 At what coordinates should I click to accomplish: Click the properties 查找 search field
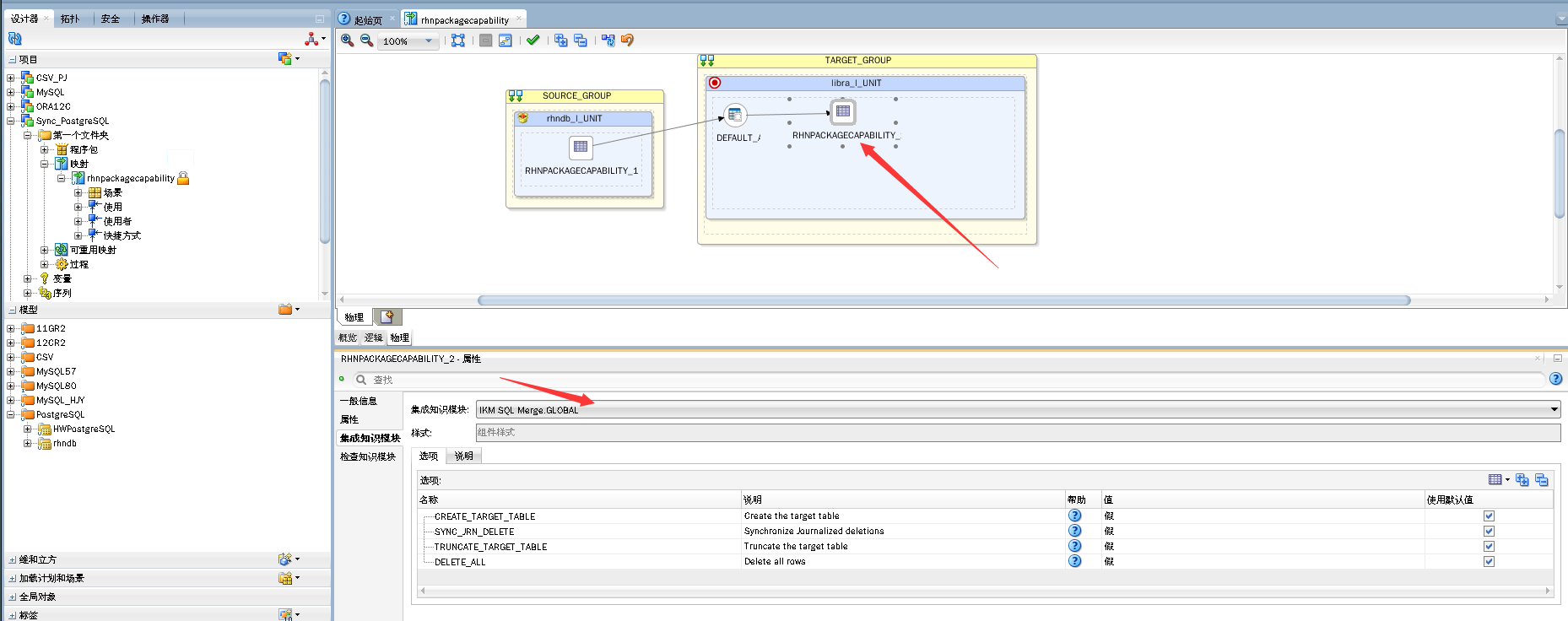click(x=949, y=380)
